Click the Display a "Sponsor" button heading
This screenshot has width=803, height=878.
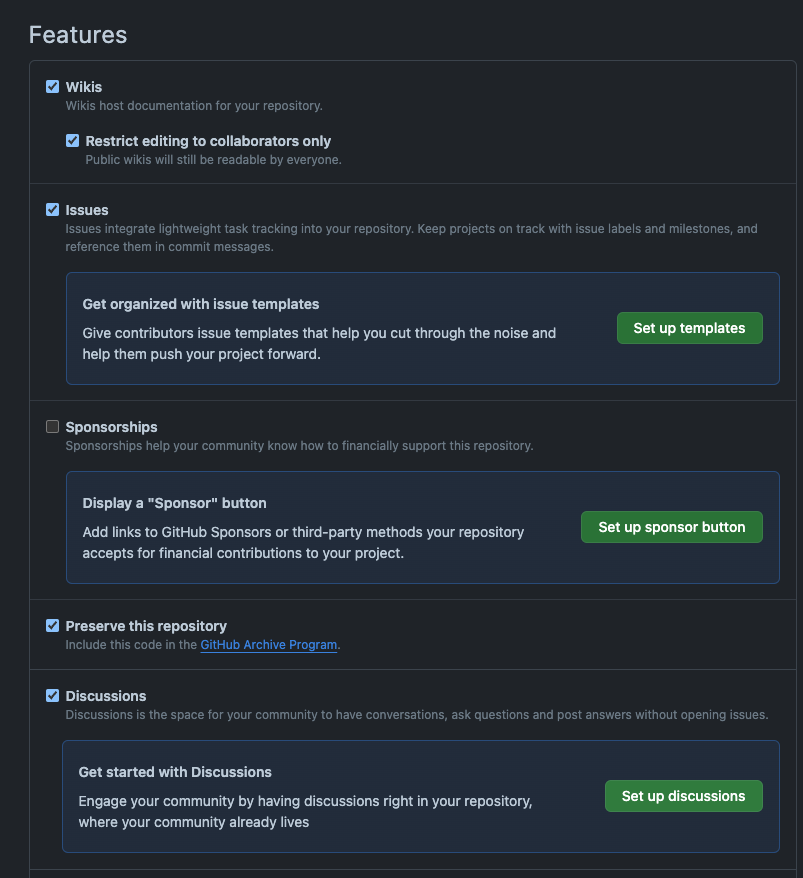[x=174, y=503]
